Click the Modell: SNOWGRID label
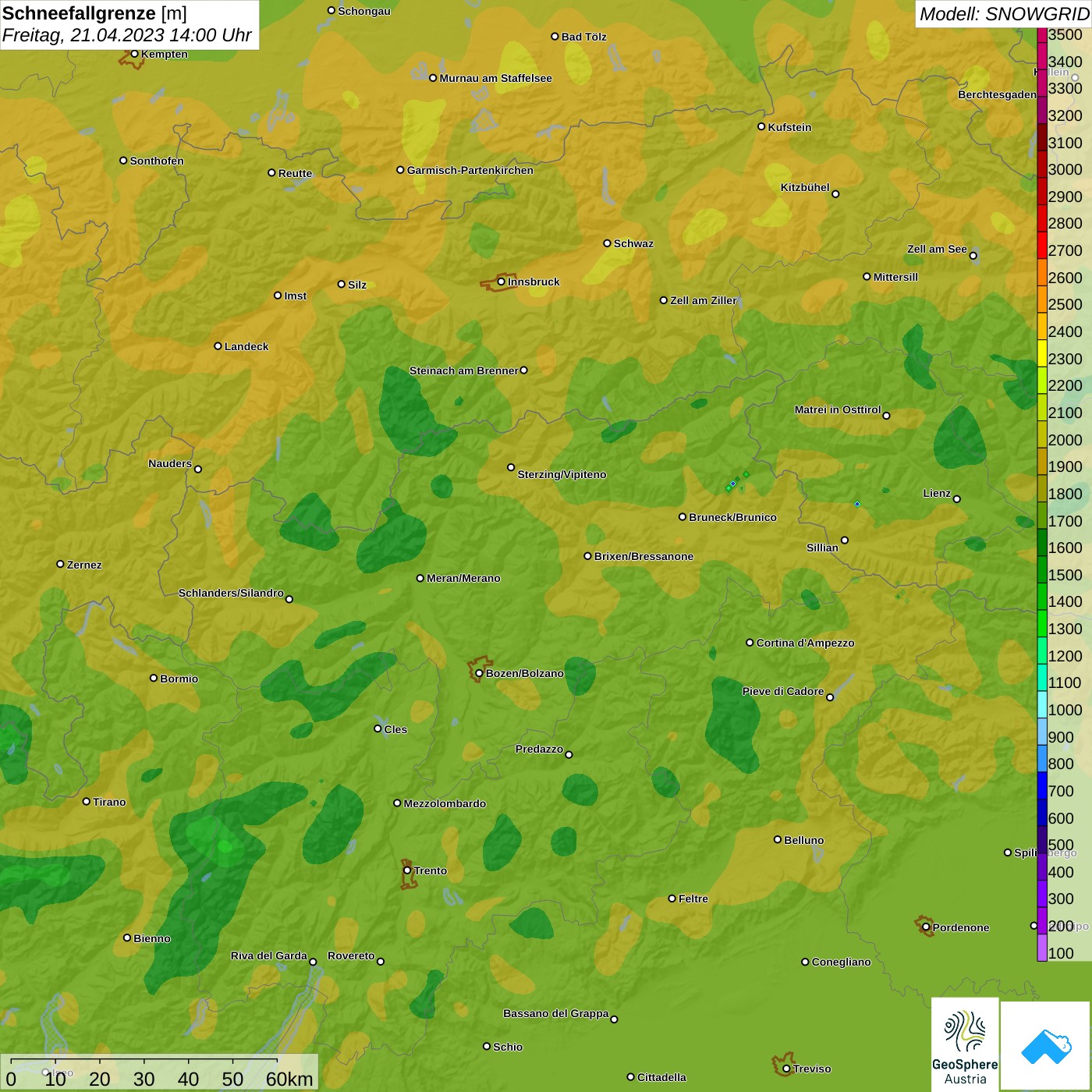The height and width of the screenshot is (1092, 1092). pyautogui.click(x=1003, y=14)
